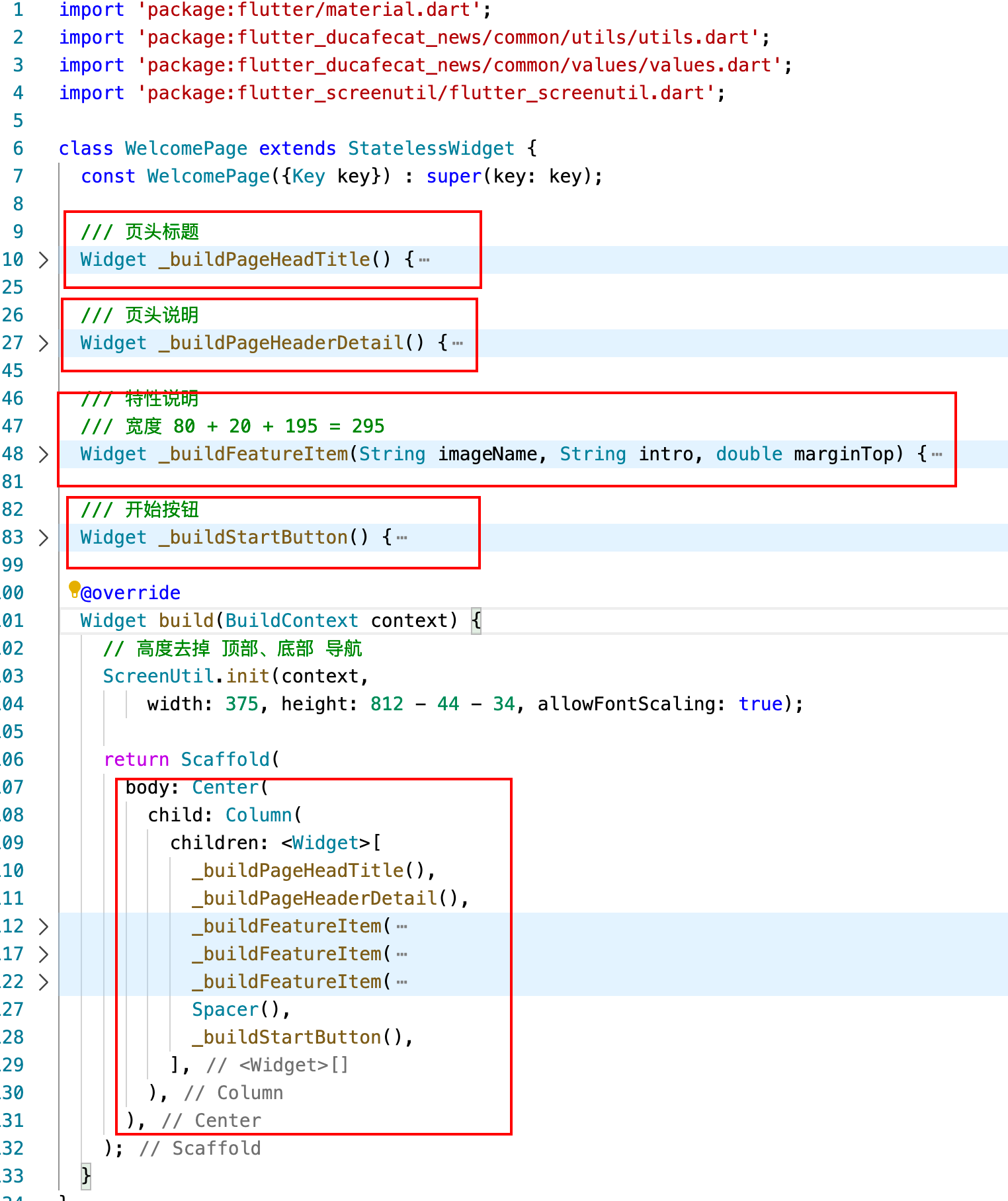Expand the fold arrow for _buildPageHeadTitle declaration
The image size is (1008, 1201).
click(43, 260)
